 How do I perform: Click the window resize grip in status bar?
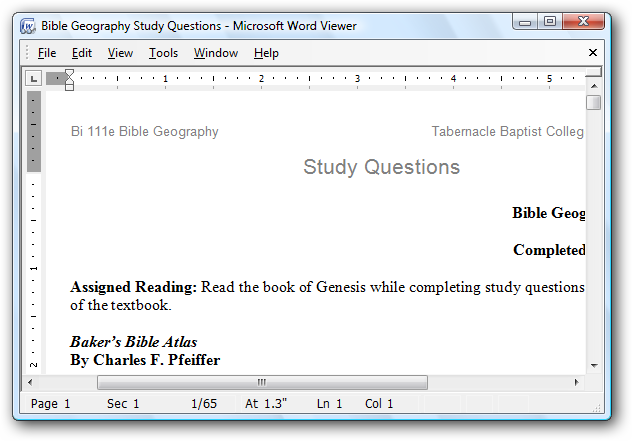pyautogui.click(x=597, y=408)
